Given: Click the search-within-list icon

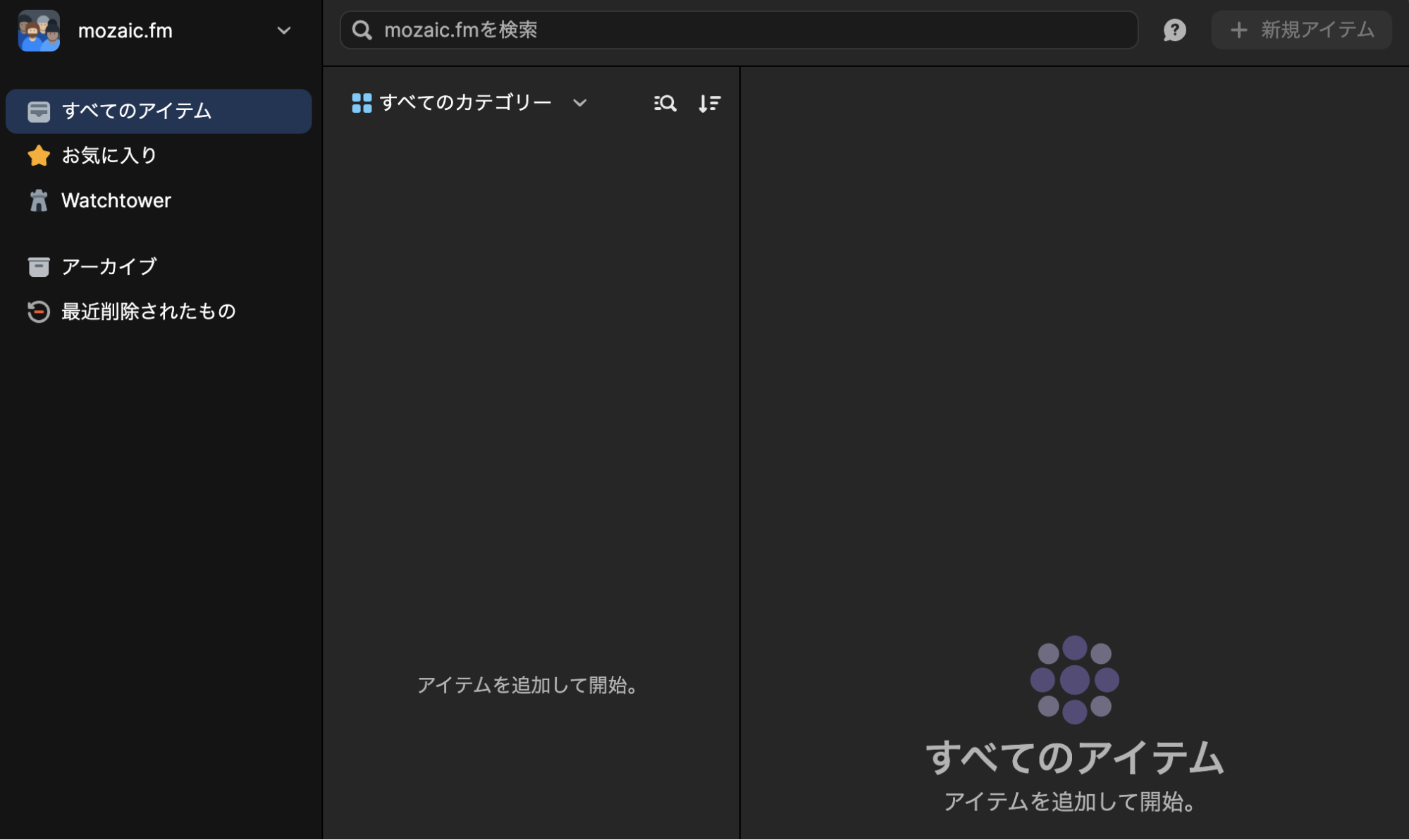Looking at the screenshot, I should pyautogui.click(x=664, y=103).
